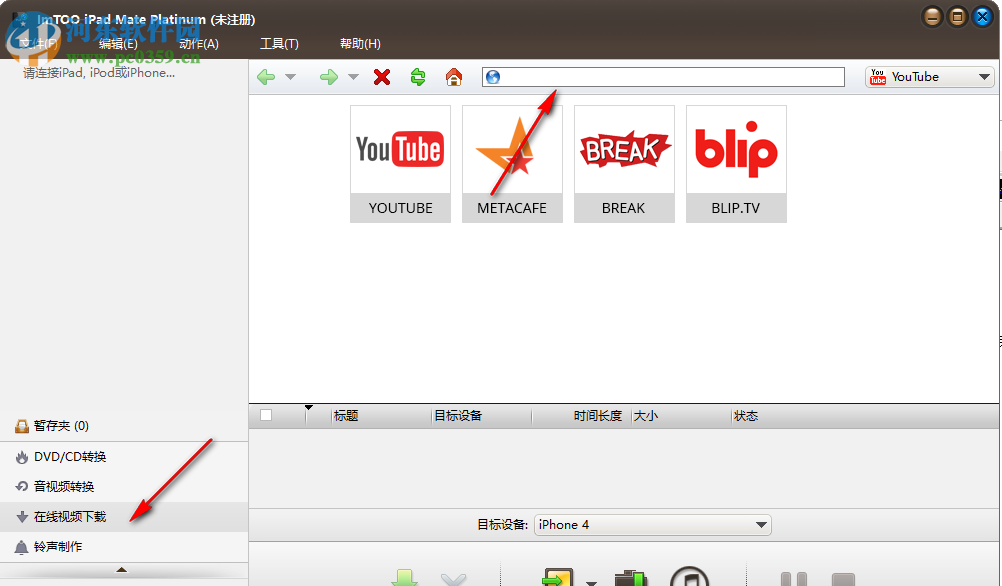Open the METACAFE site thumbnail

click(x=513, y=164)
